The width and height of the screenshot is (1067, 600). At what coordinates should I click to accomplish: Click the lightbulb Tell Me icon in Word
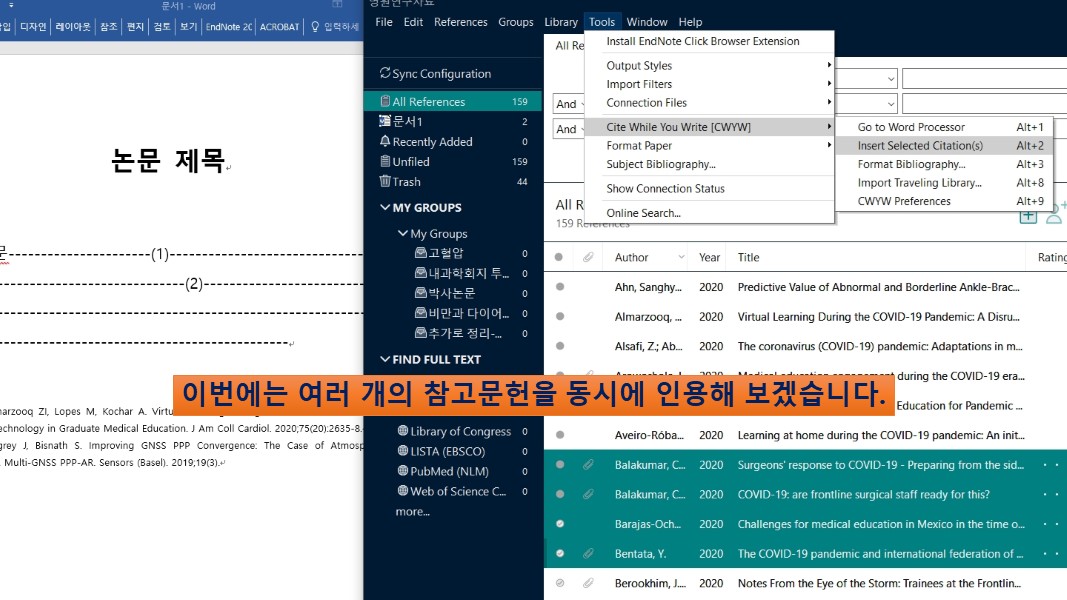(315, 27)
